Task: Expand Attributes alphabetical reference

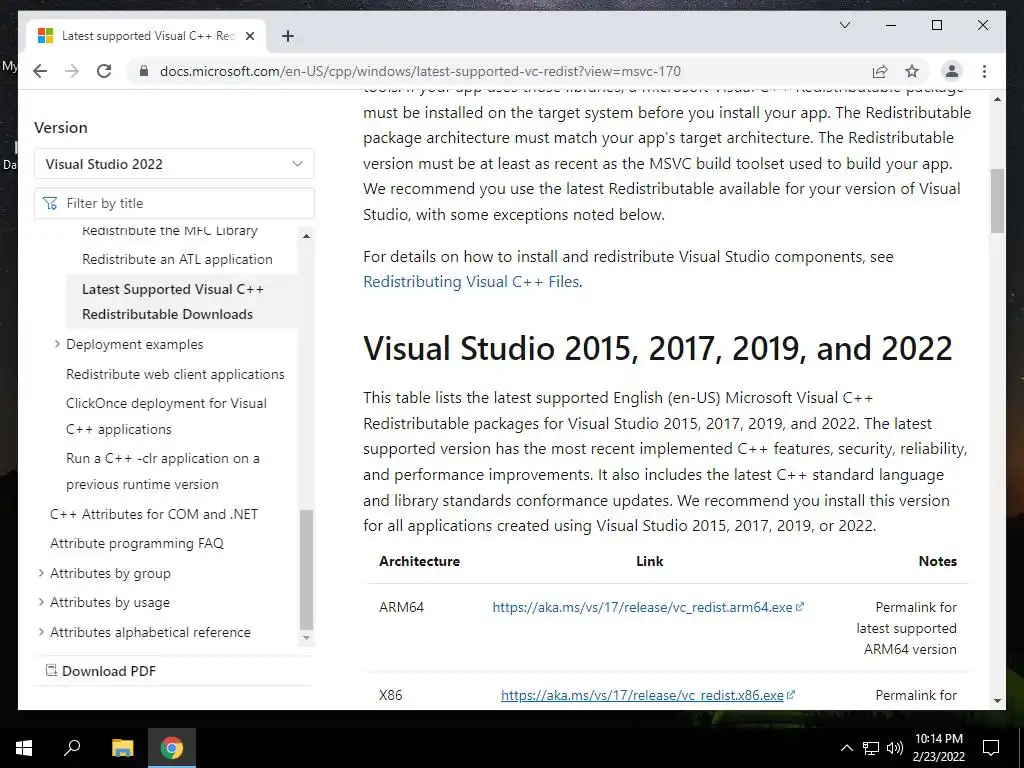Action: tap(41, 632)
